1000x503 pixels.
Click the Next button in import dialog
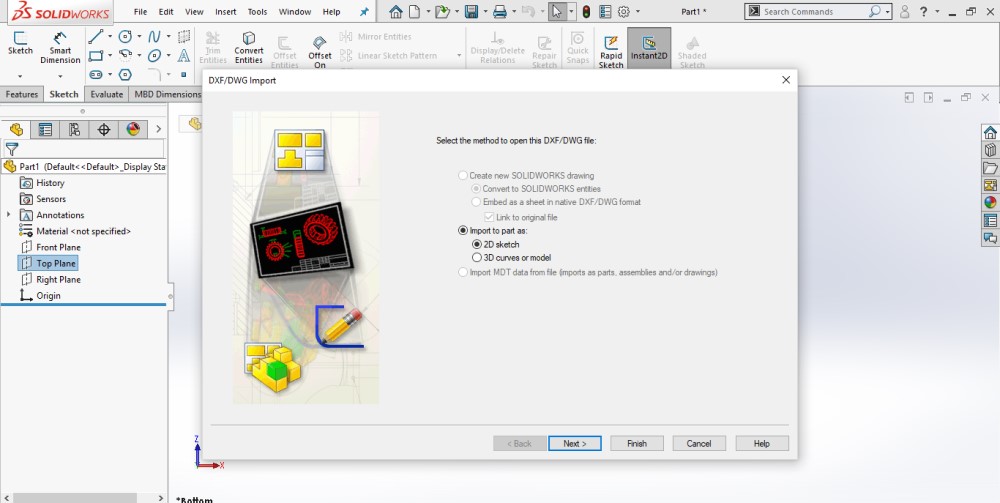click(x=575, y=443)
